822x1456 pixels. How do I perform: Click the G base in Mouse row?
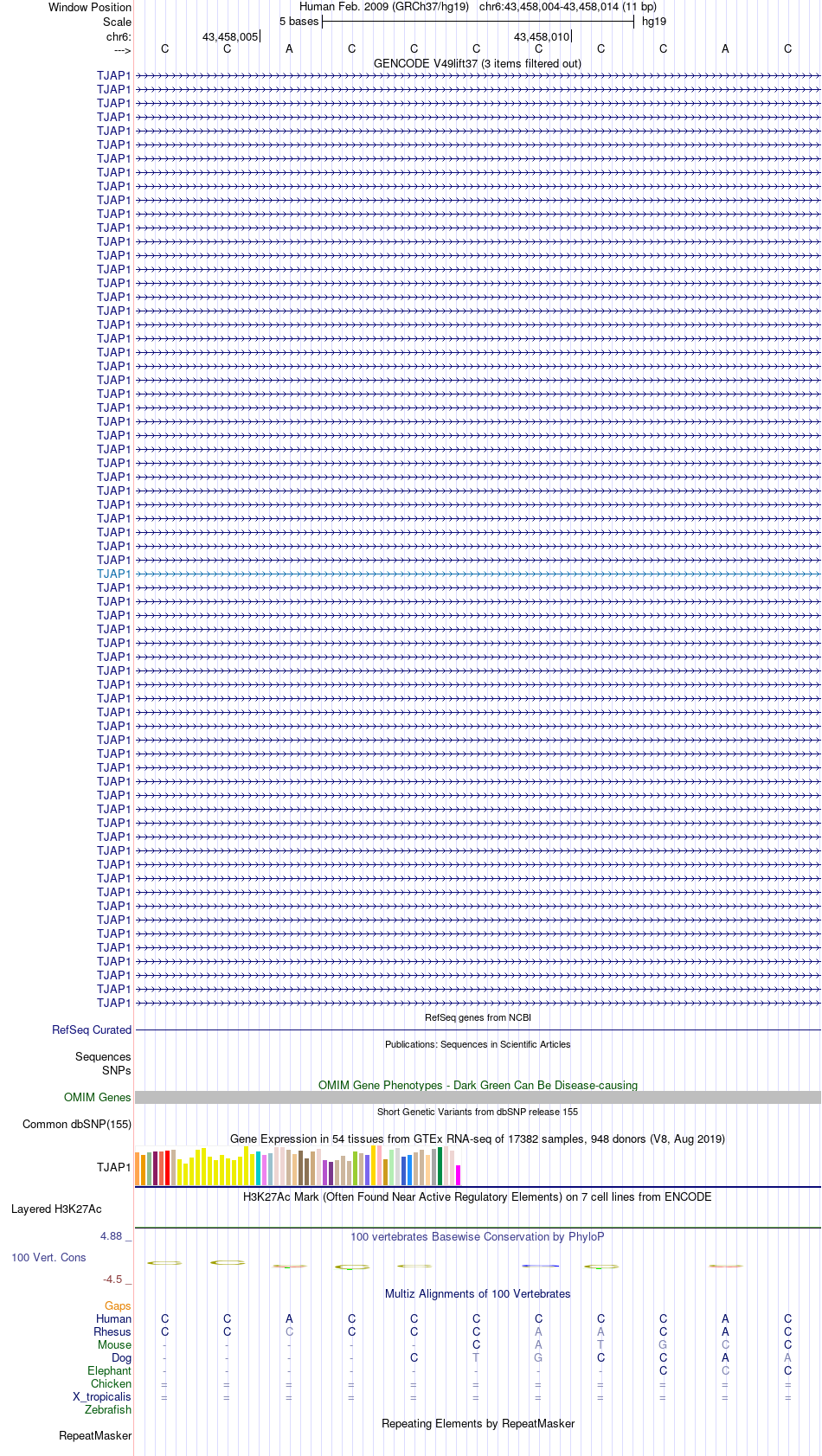click(664, 1345)
